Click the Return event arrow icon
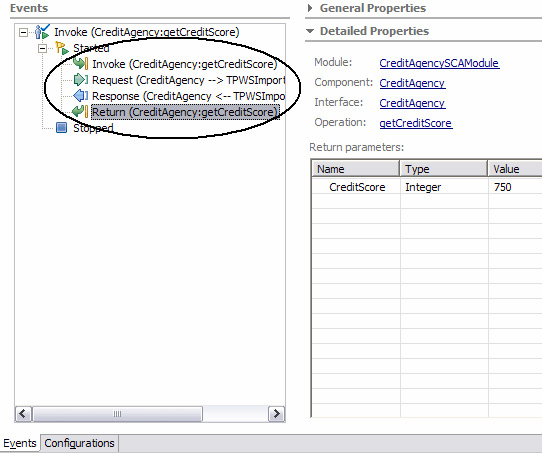 point(80,112)
